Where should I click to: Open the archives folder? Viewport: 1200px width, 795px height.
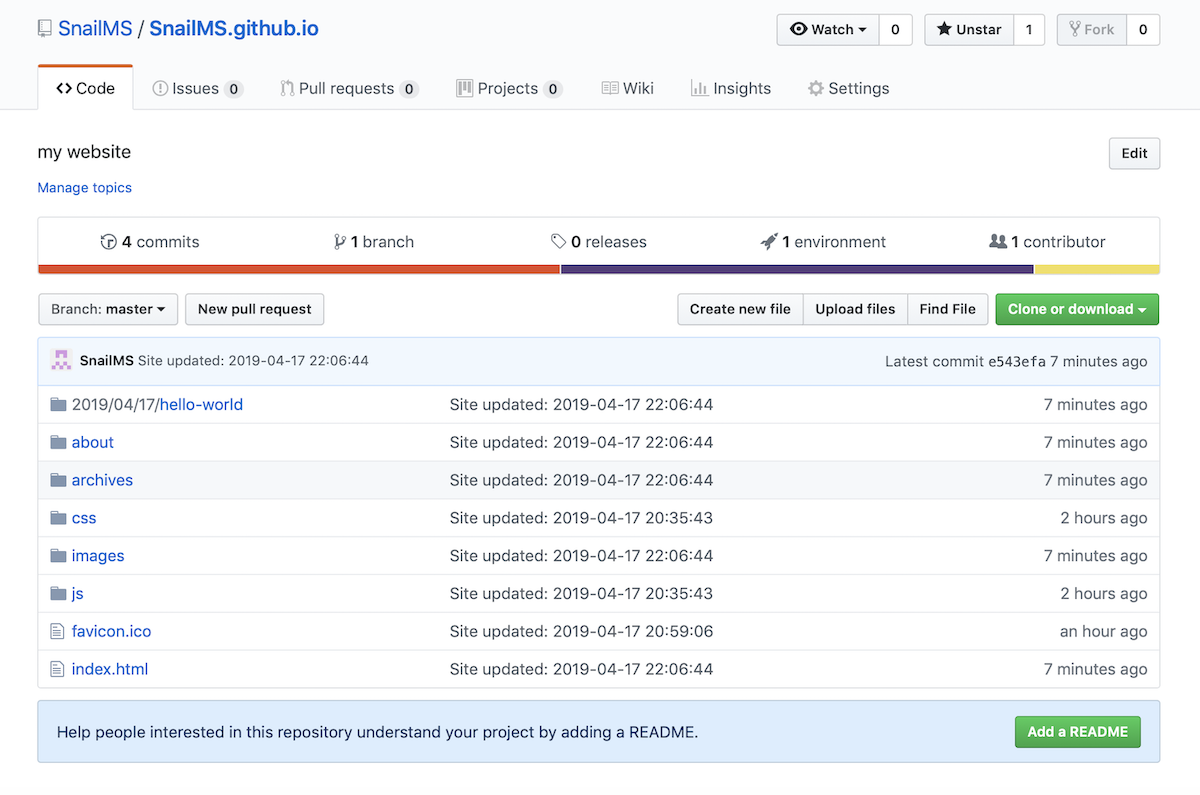pos(102,480)
